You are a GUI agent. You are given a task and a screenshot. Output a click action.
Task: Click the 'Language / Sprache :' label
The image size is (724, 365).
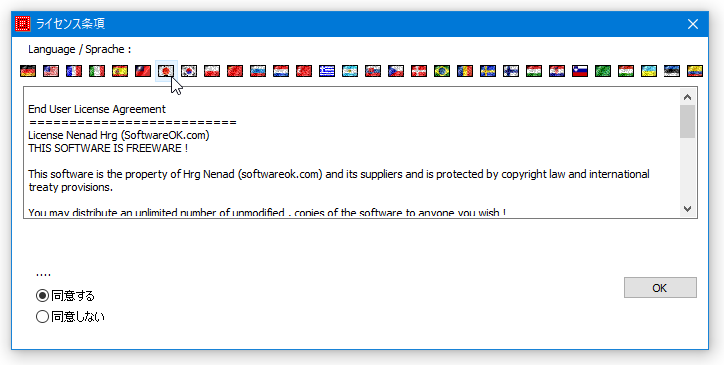click(79, 49)
